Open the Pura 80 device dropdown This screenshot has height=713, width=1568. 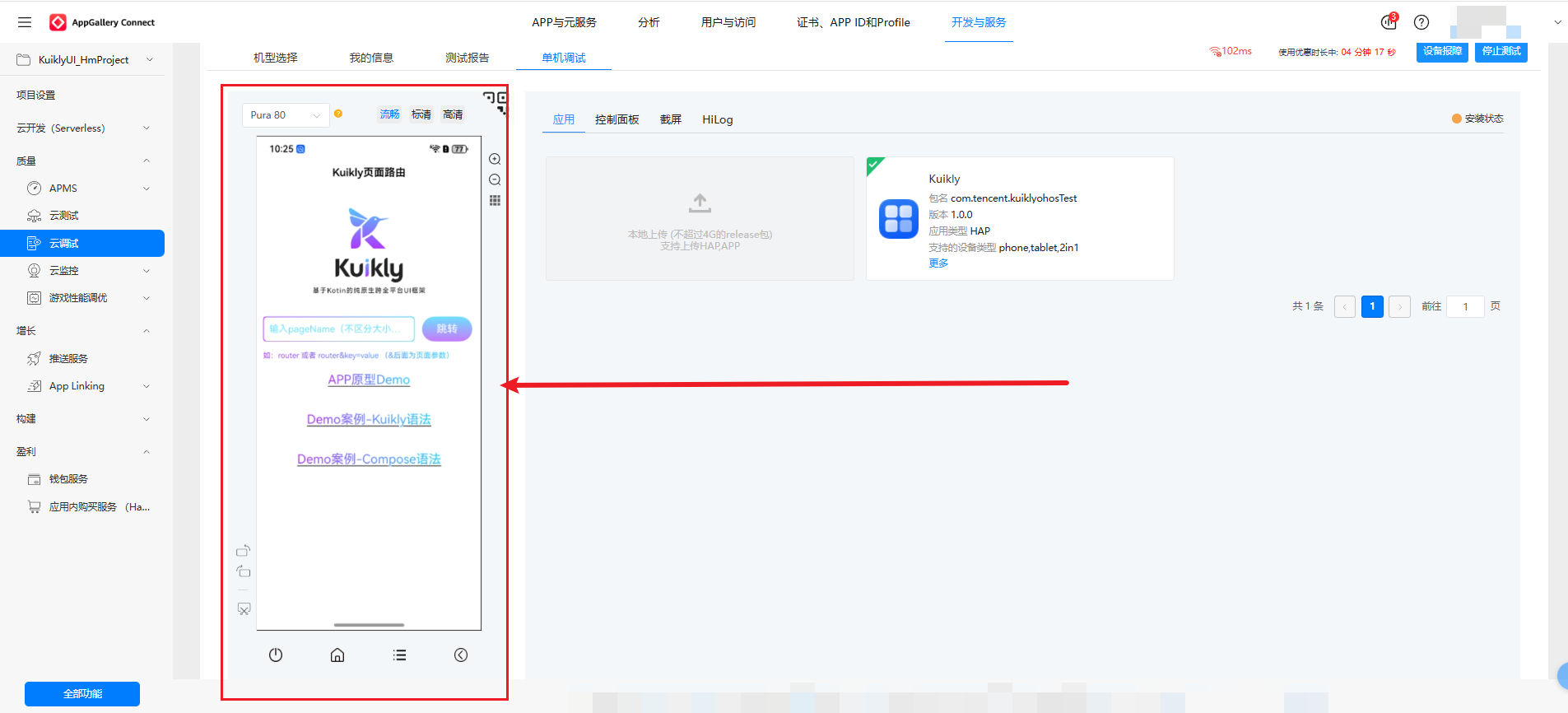point(286,115)
